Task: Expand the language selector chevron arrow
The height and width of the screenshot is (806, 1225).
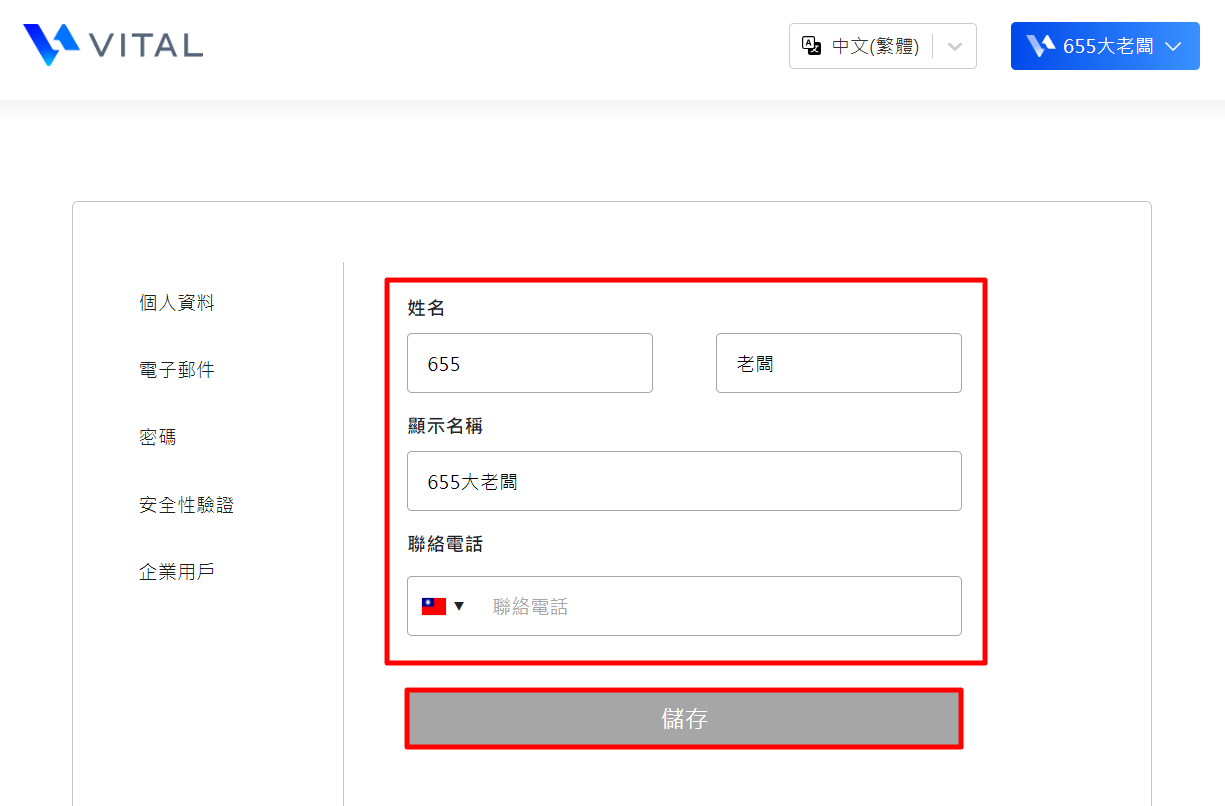Action: (x=955, y=46)
